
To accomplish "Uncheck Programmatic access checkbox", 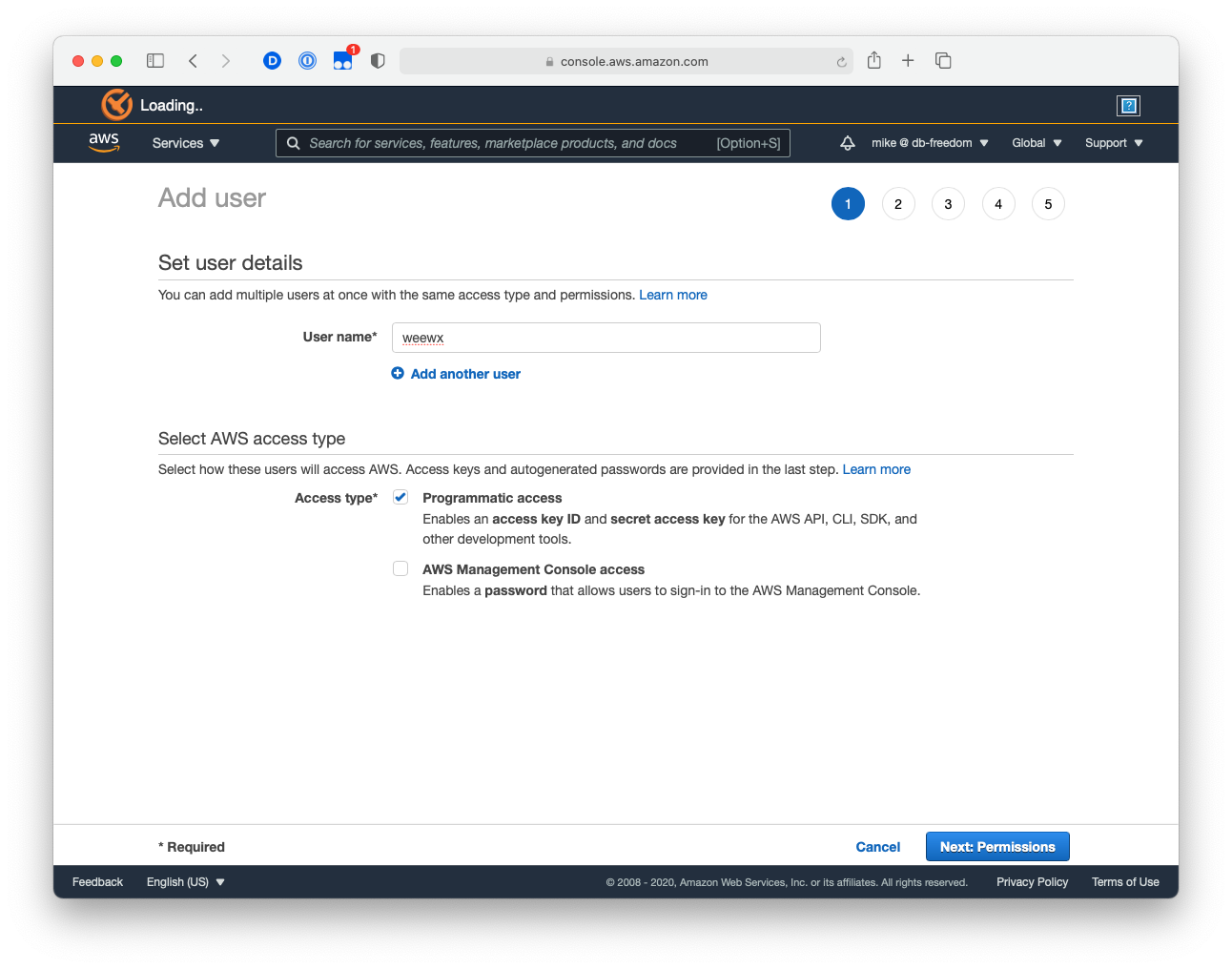I will [x=400, y=497].
